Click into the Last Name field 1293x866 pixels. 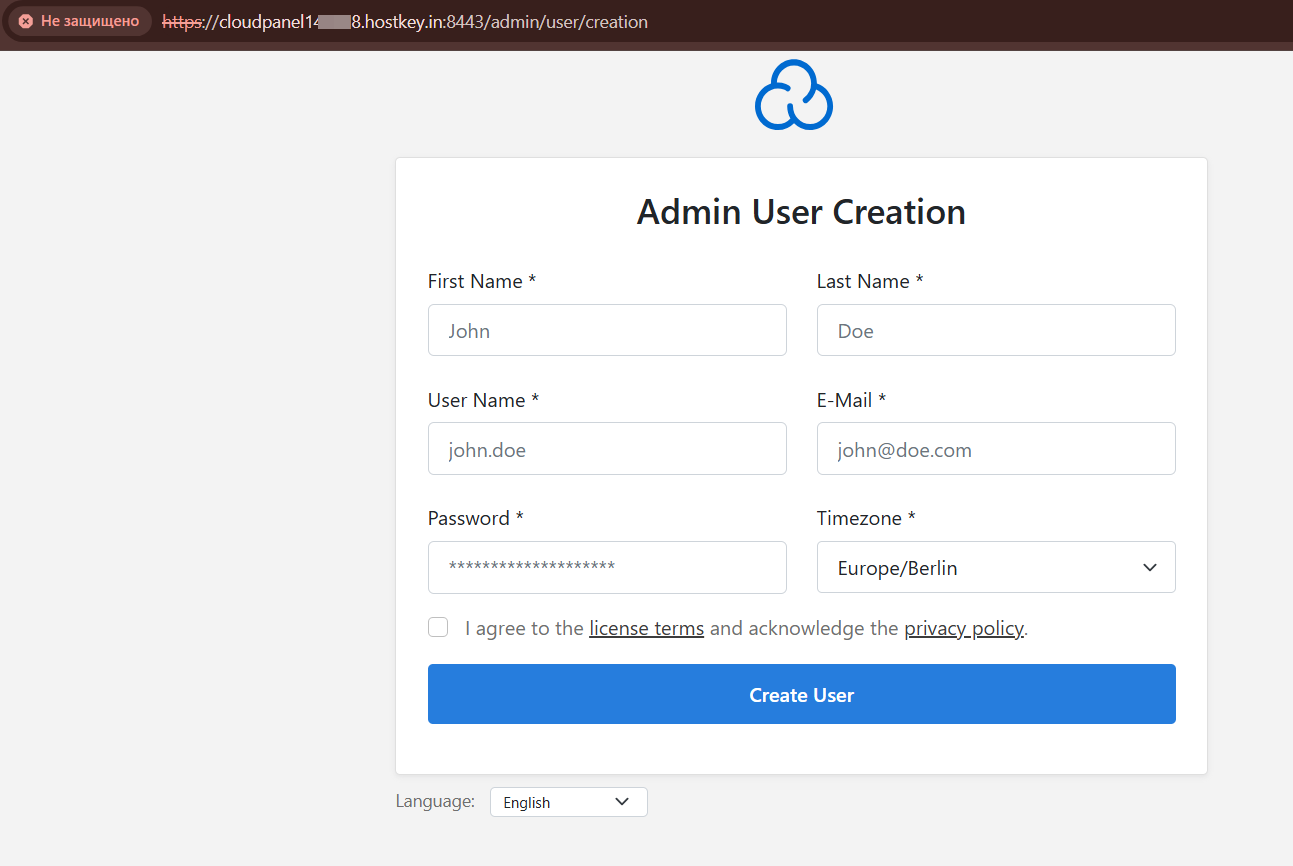click(995, 331)
